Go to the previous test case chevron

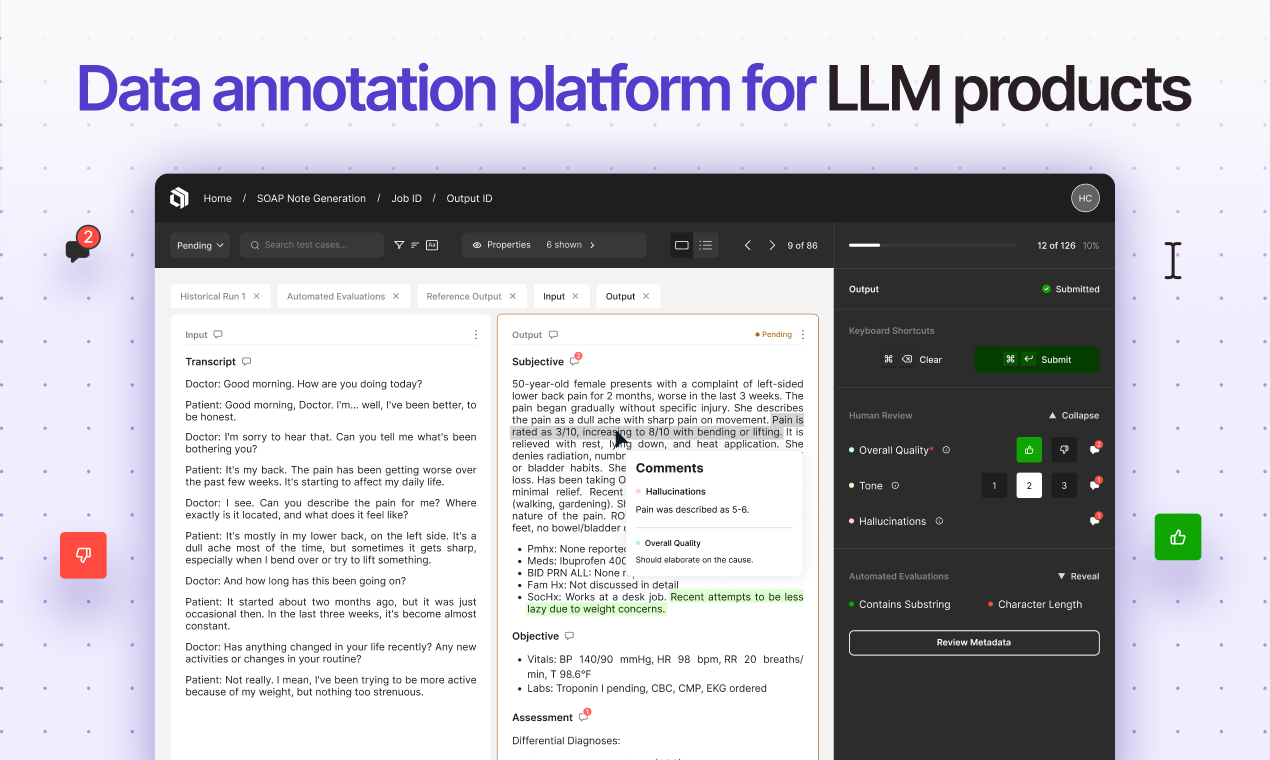747,244
